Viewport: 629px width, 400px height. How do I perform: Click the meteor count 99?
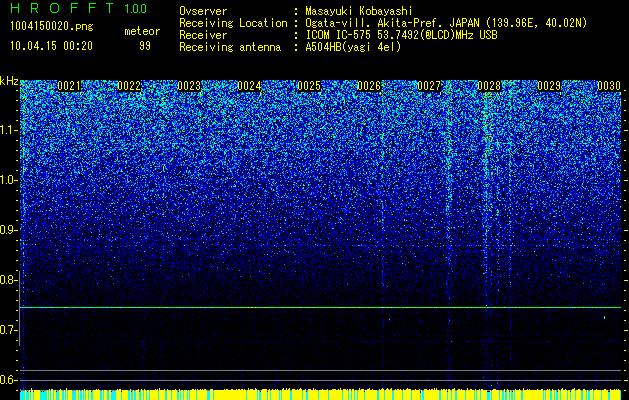(145, 46)
